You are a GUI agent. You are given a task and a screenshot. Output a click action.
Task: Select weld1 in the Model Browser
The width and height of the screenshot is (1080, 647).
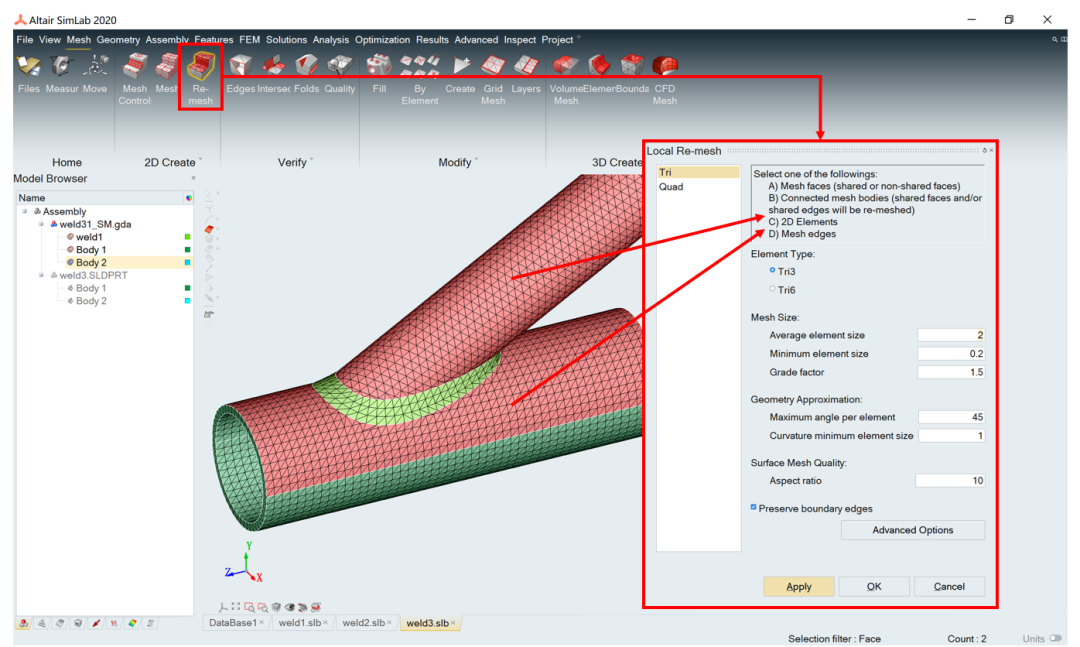[x=89, y=237]
